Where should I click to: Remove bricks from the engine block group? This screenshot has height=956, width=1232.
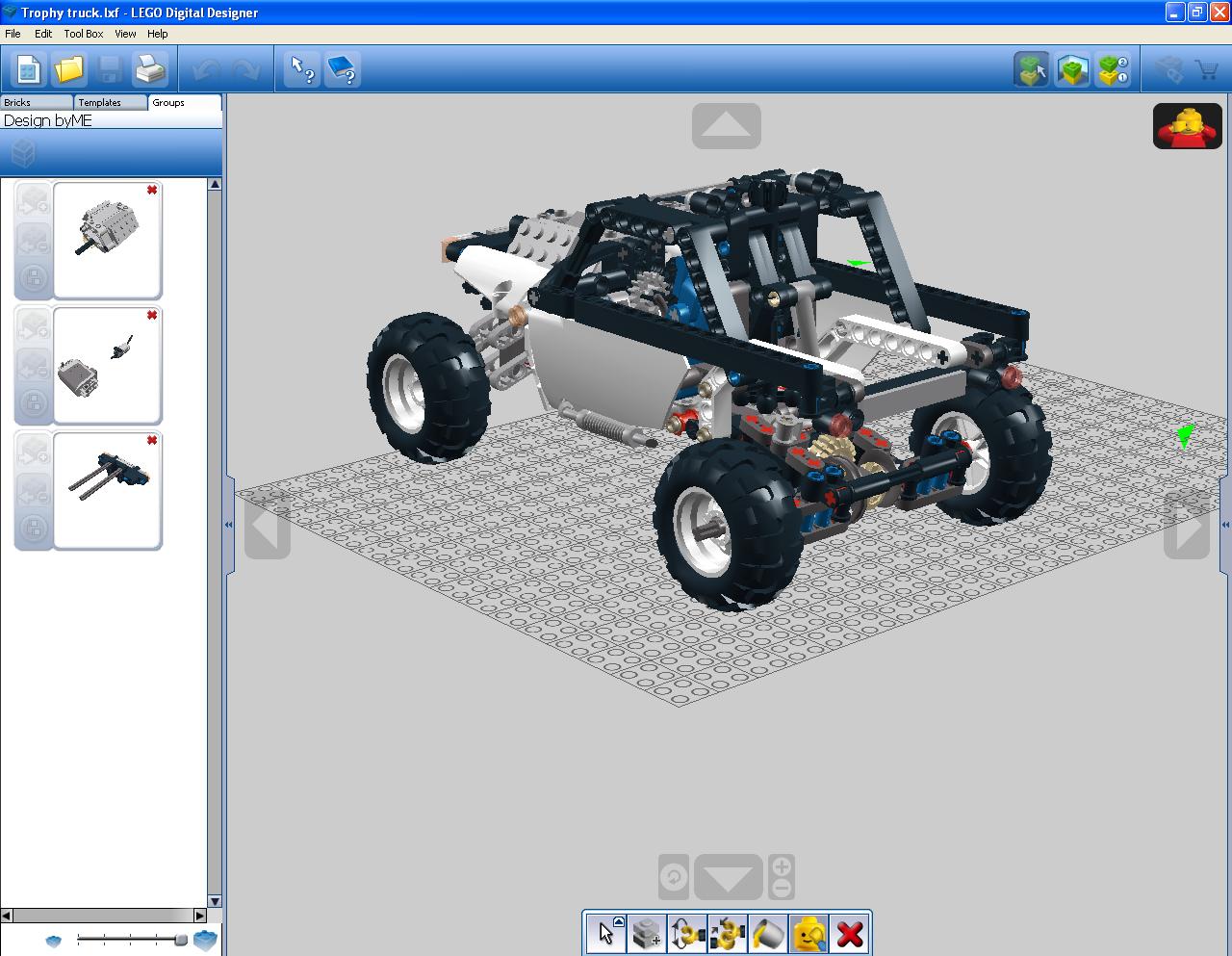34,240
